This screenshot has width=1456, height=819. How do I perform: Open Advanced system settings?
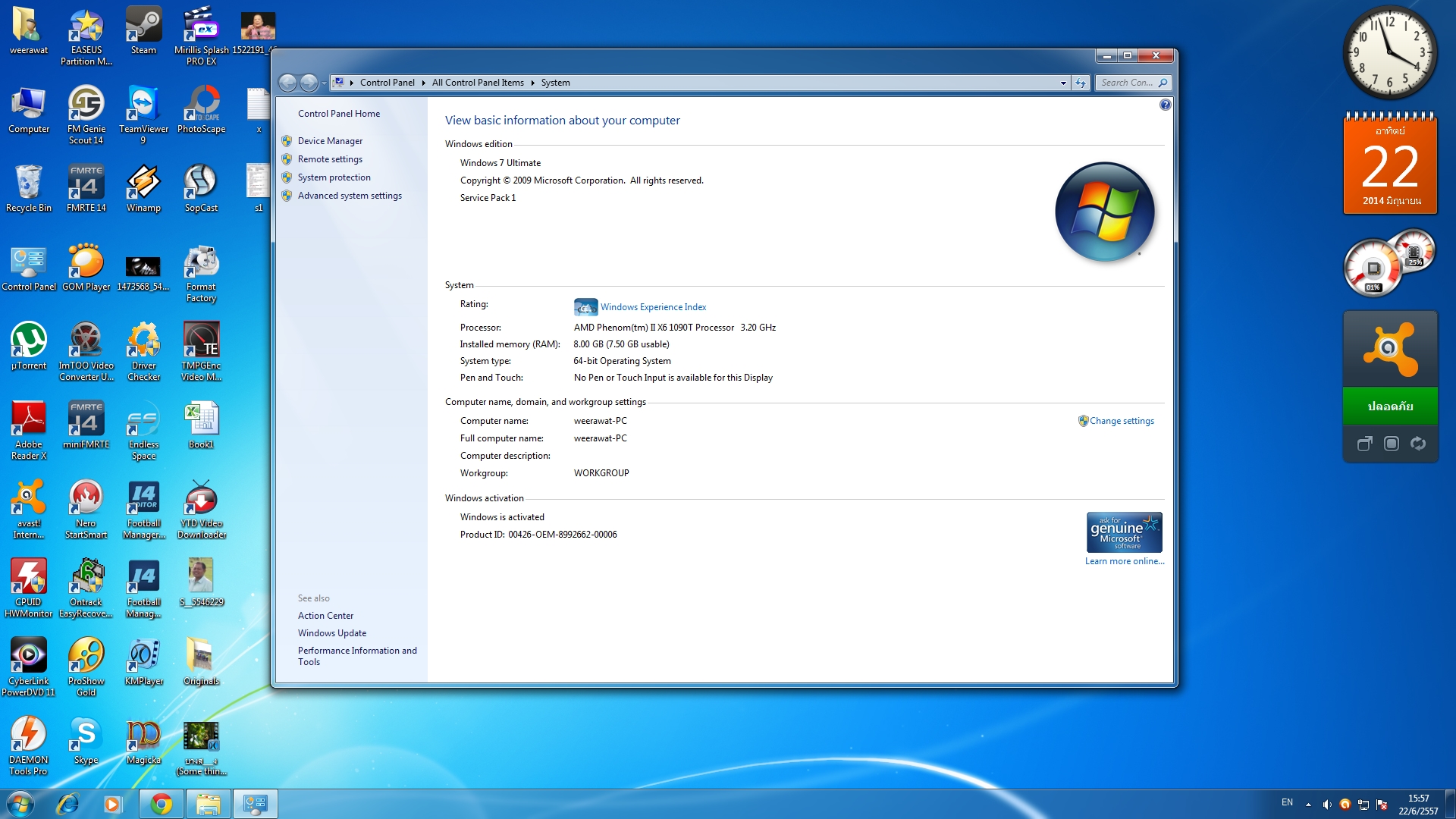(350, 196)
